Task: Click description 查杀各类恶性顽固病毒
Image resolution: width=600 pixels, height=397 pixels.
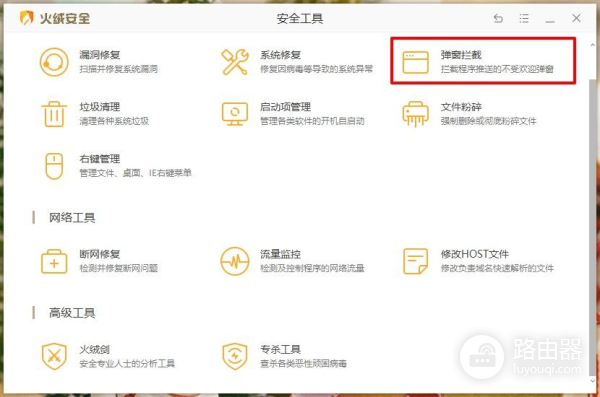Action: (303, 364)
